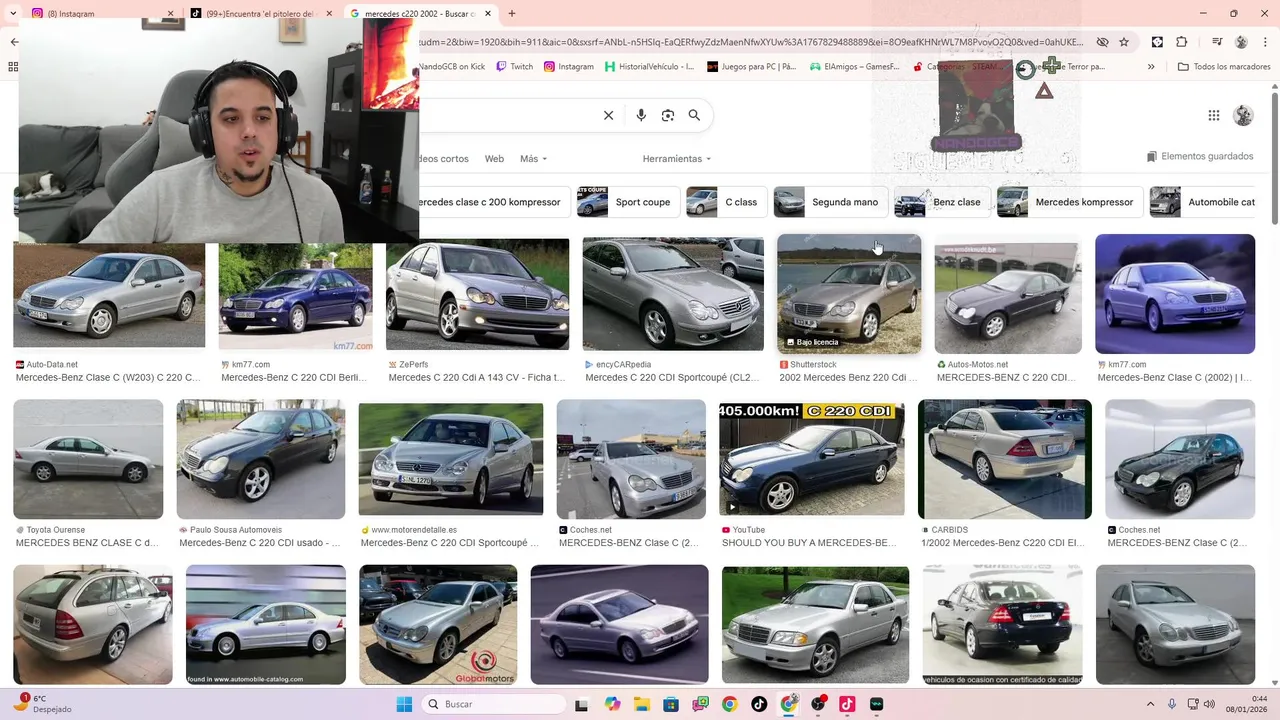Open the ElAmigos GamesF bookmark
The height and width of the screenshot is (720, 1280).
click(855, 67)
